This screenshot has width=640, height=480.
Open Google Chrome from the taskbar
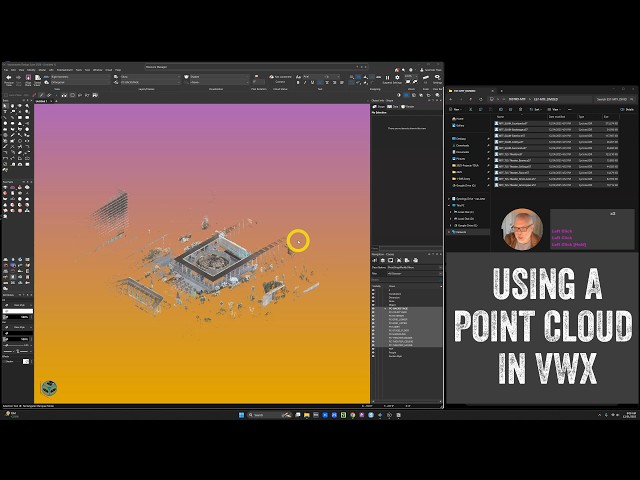tap(353, 415)
